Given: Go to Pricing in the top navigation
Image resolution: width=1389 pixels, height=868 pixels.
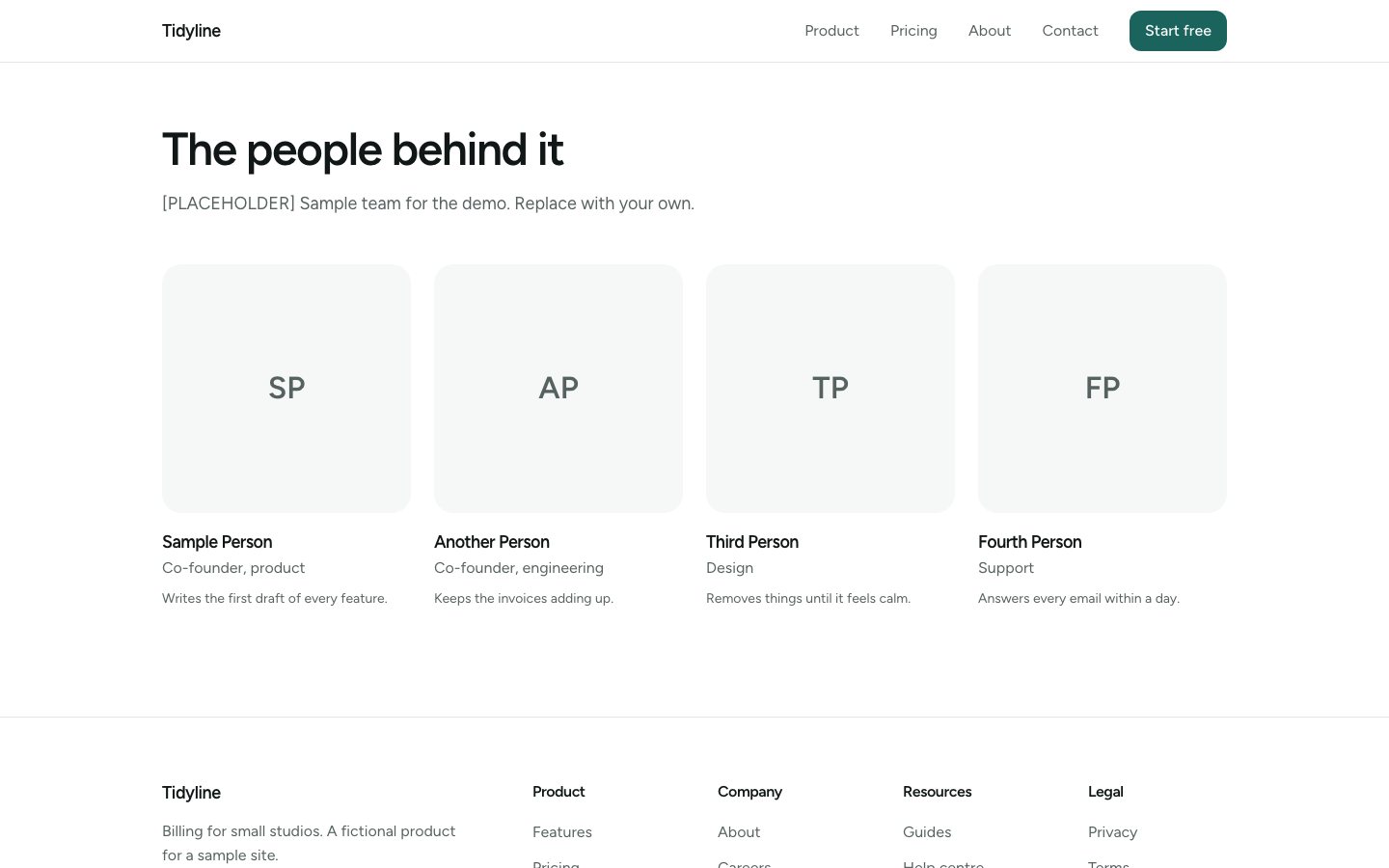Looking at the screenshot, I should (913, 31).
